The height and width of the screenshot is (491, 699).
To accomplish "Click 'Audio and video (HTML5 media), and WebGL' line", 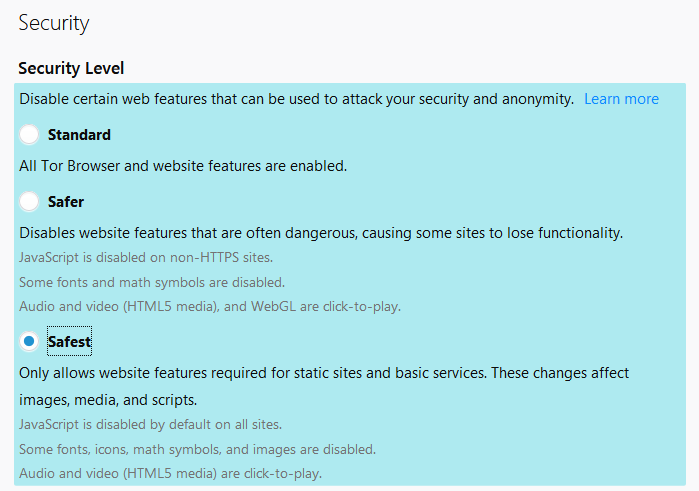I will click(210, 306).
